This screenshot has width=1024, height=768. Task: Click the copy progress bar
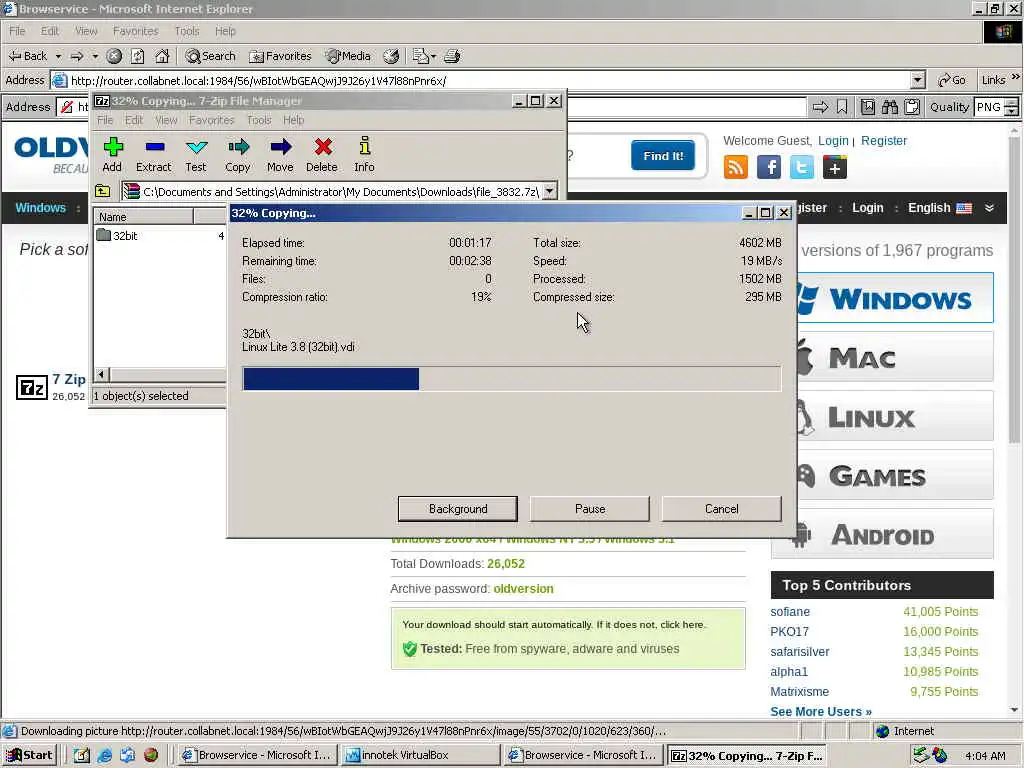(511, 379)
